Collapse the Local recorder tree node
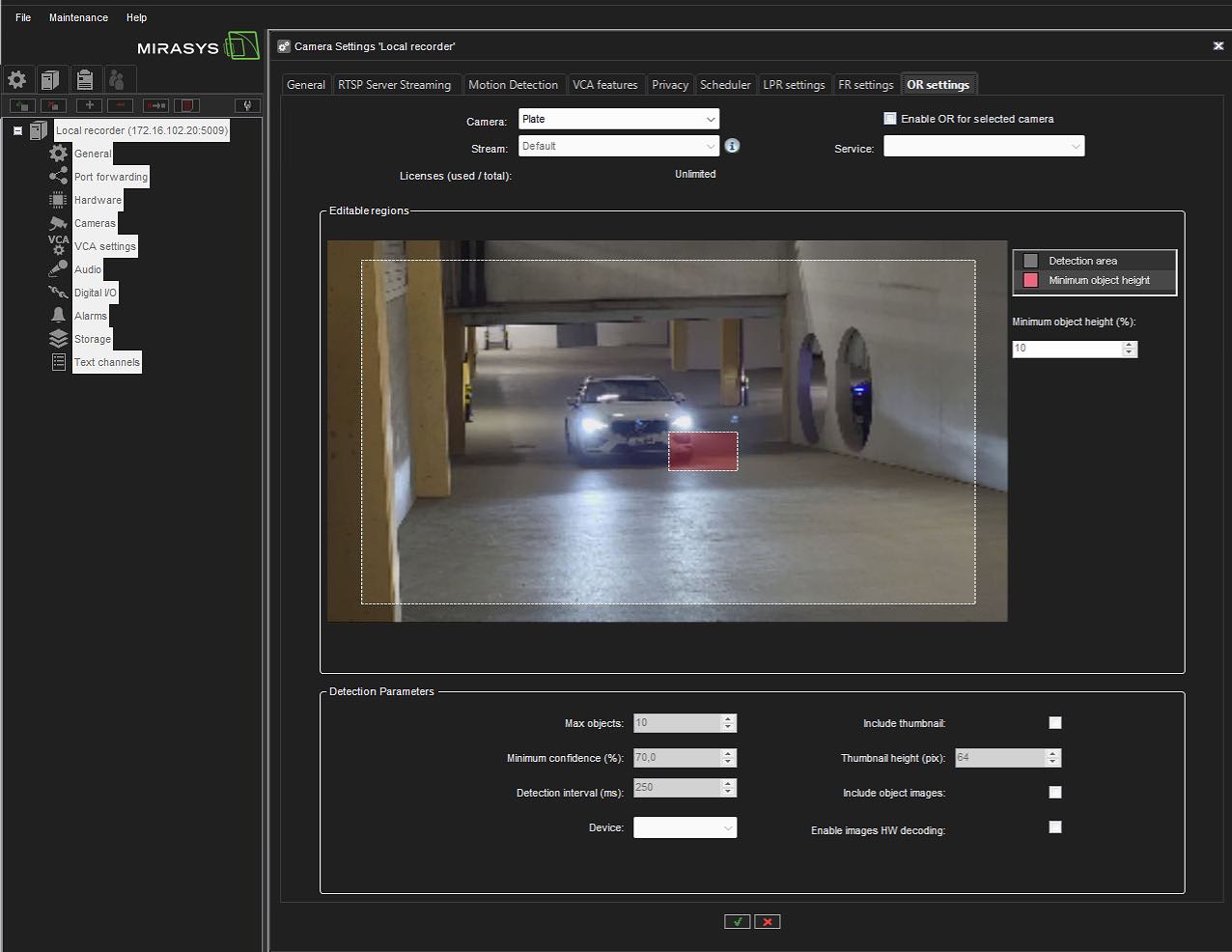 [17, 130]
